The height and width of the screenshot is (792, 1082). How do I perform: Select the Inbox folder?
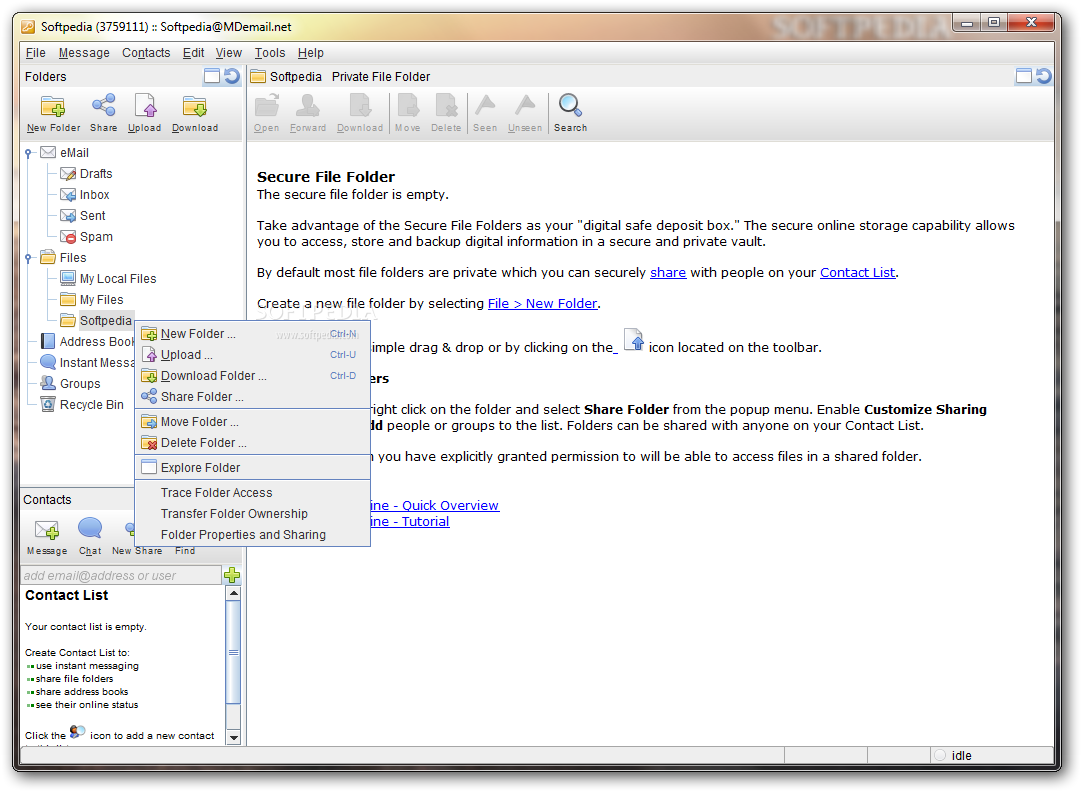coord(85,195)
